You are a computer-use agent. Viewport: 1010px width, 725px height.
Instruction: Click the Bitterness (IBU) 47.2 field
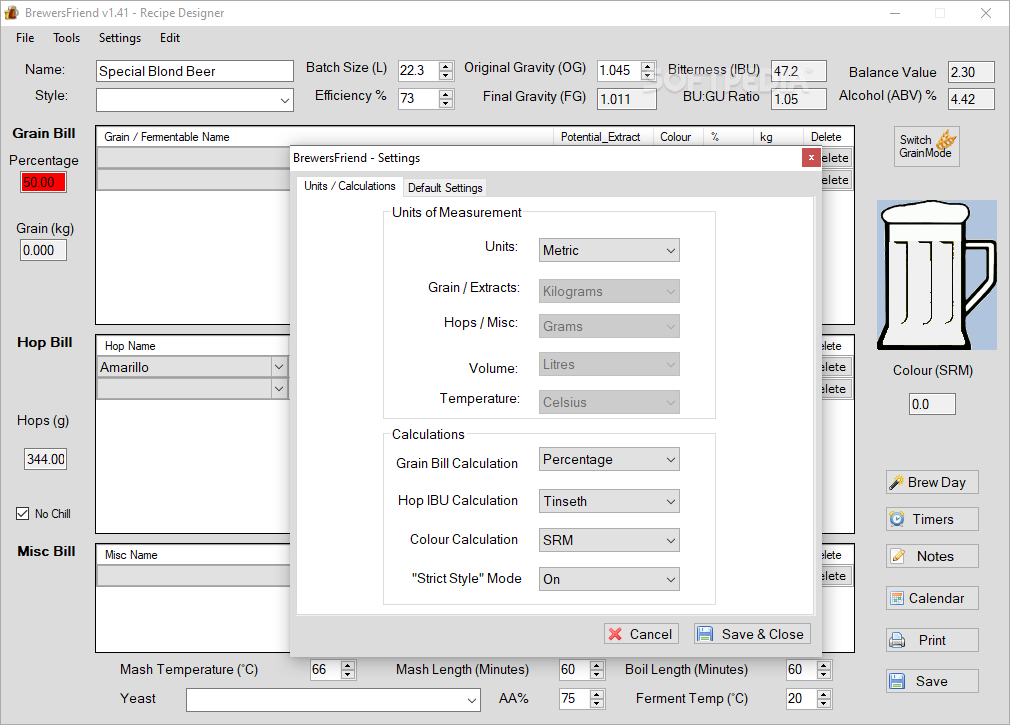[x=799, y=71]
